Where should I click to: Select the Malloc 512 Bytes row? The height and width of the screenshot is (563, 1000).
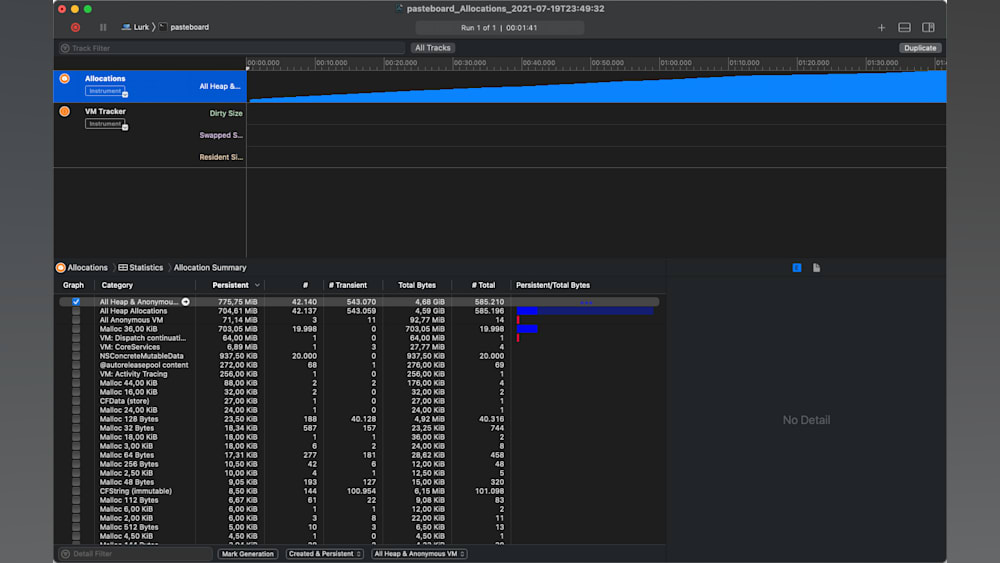[359, 527]
